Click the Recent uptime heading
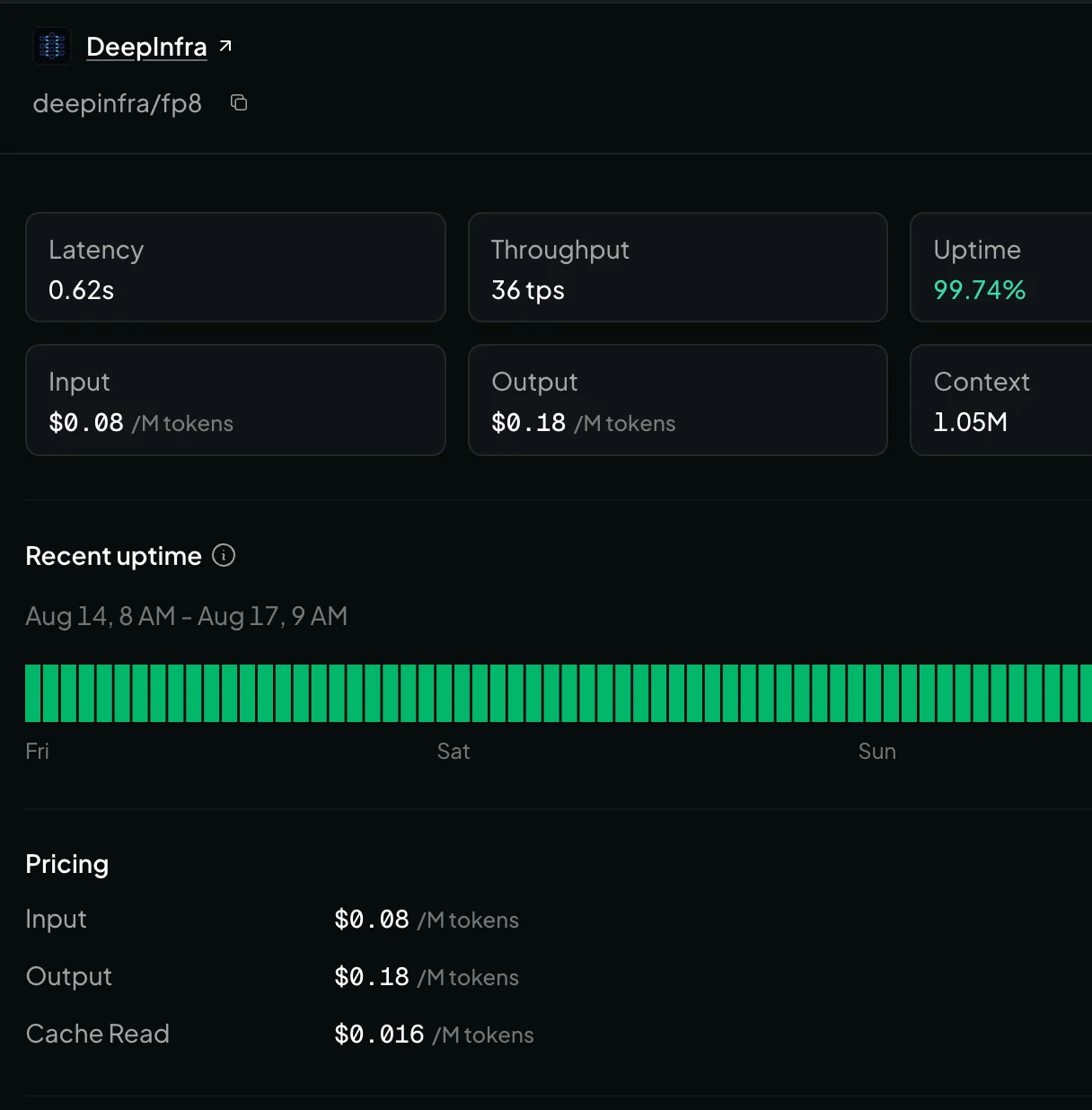 (113, 557)
